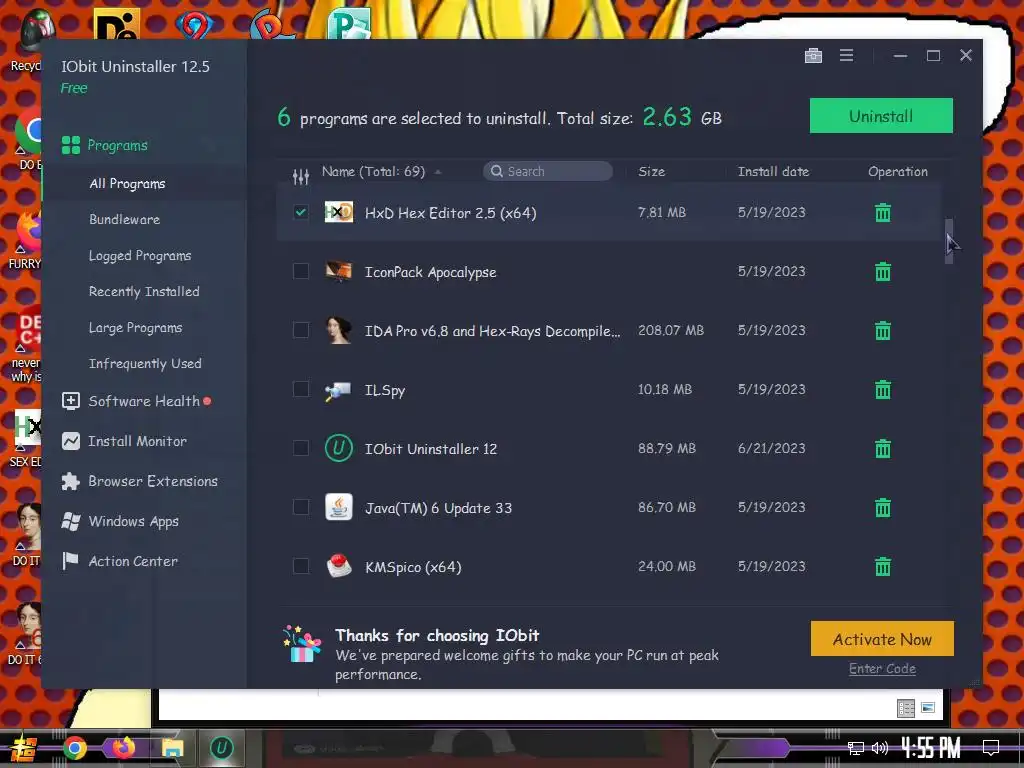
Task: Click trash icon for ILSpy
Action: click(x=882, y=390)
